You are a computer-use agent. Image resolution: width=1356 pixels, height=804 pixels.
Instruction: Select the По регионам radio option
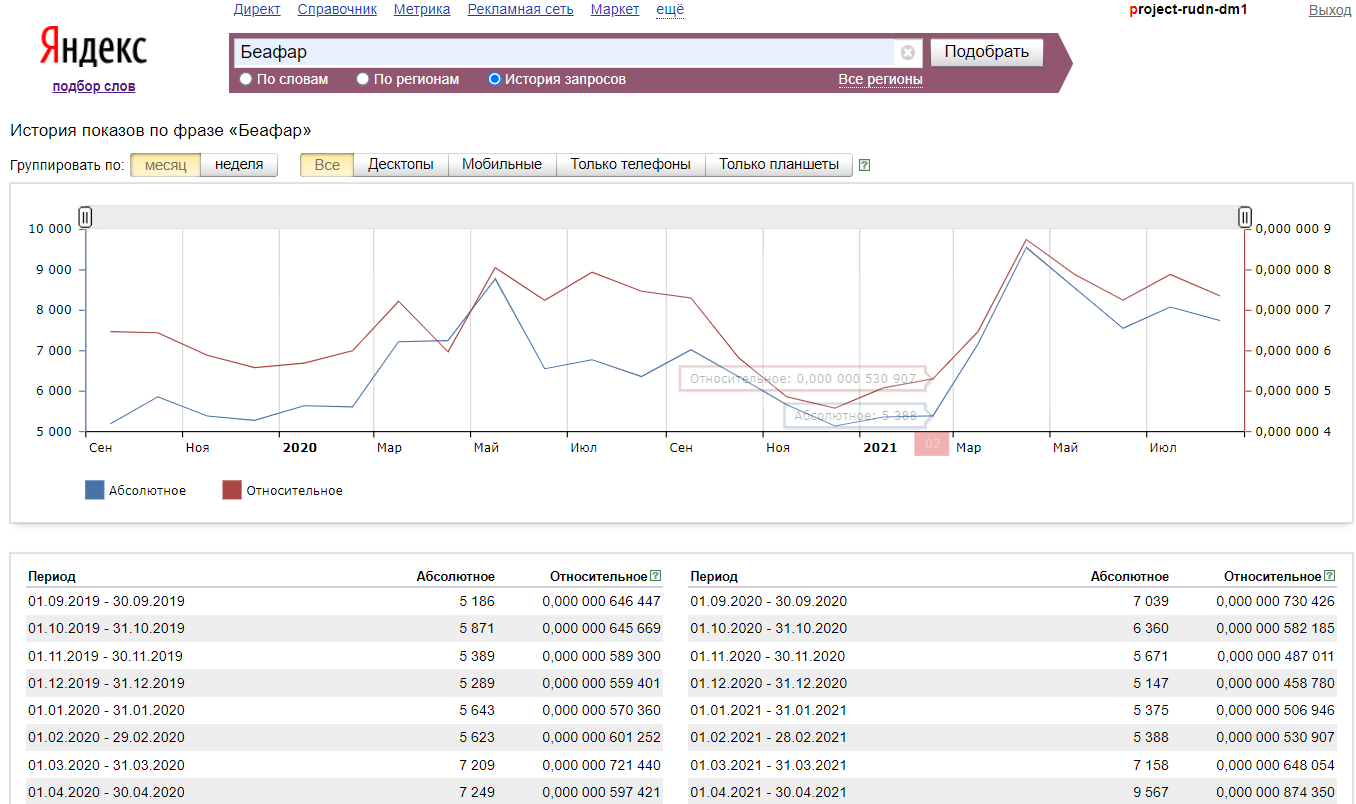click(x=363, y=79)
